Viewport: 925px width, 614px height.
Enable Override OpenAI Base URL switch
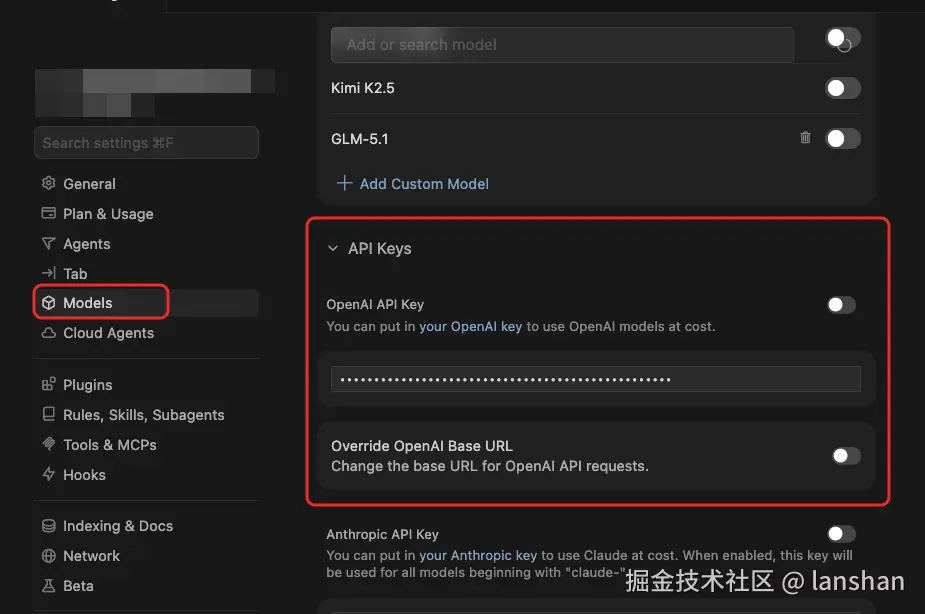coord(846,456)
